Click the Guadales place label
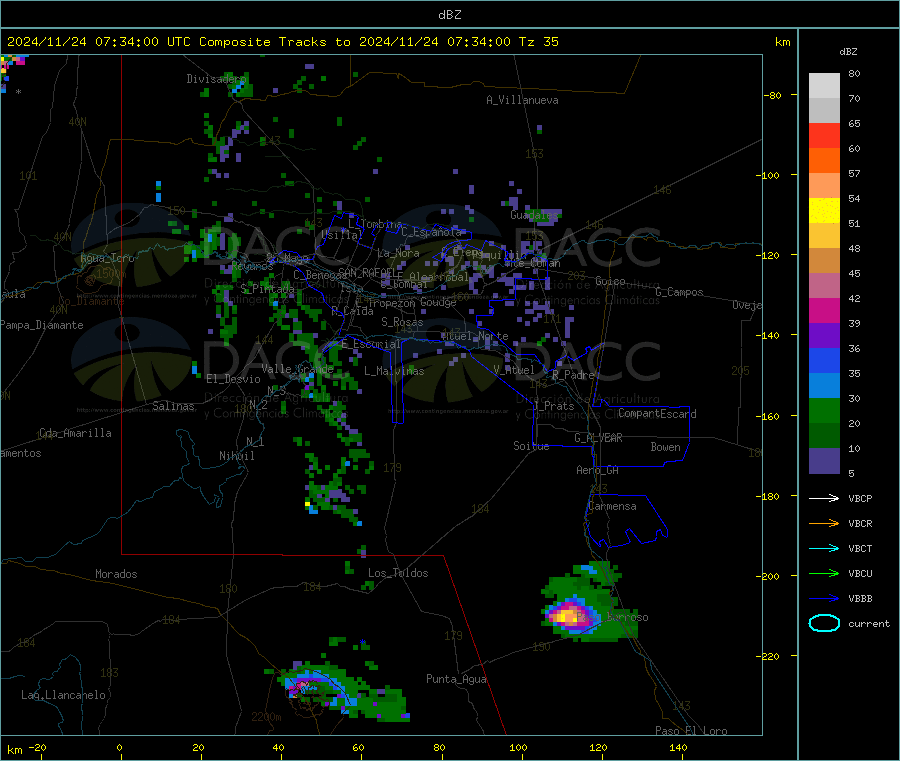This screenshot has height=761, width=900. tap(534, 215)
